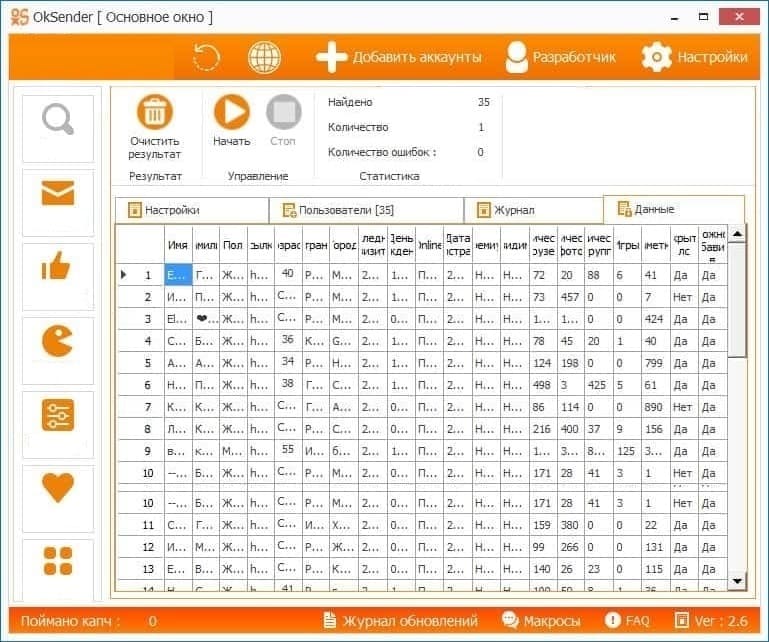
Task: Click cell value 125 in row 9
Action: (626, 451)
